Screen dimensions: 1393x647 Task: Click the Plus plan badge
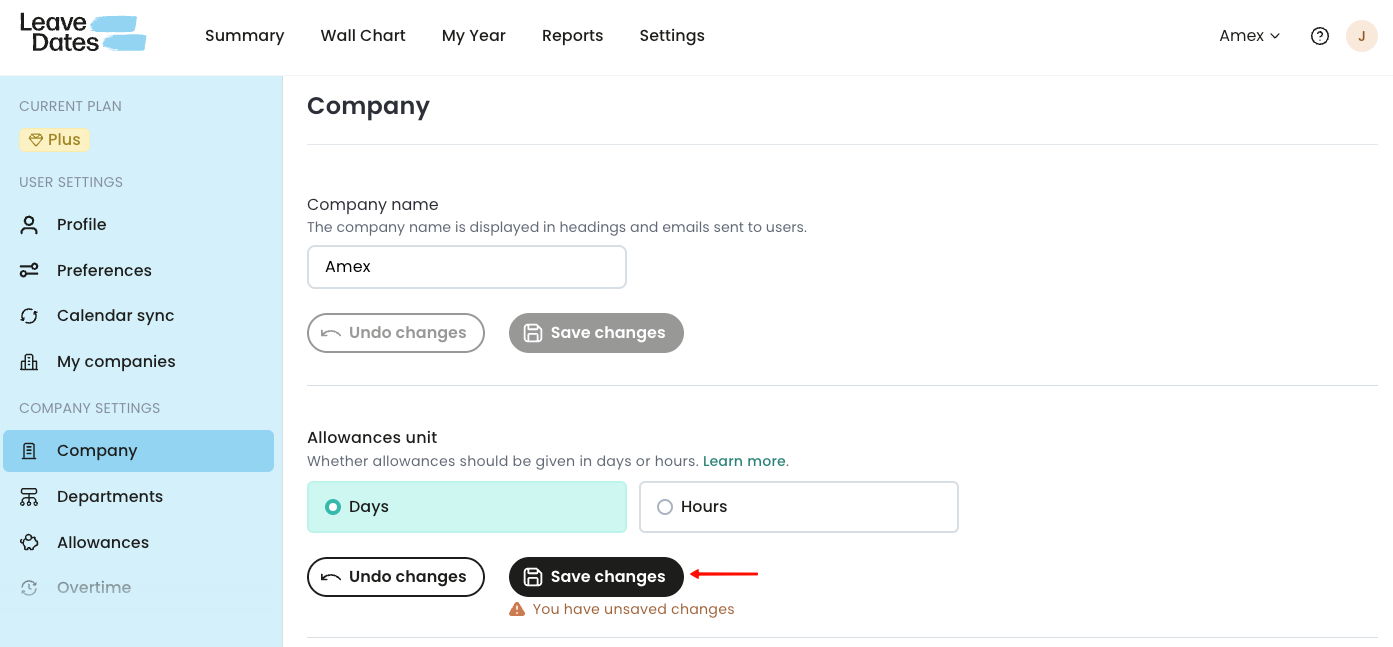click(x=55, y=140)
